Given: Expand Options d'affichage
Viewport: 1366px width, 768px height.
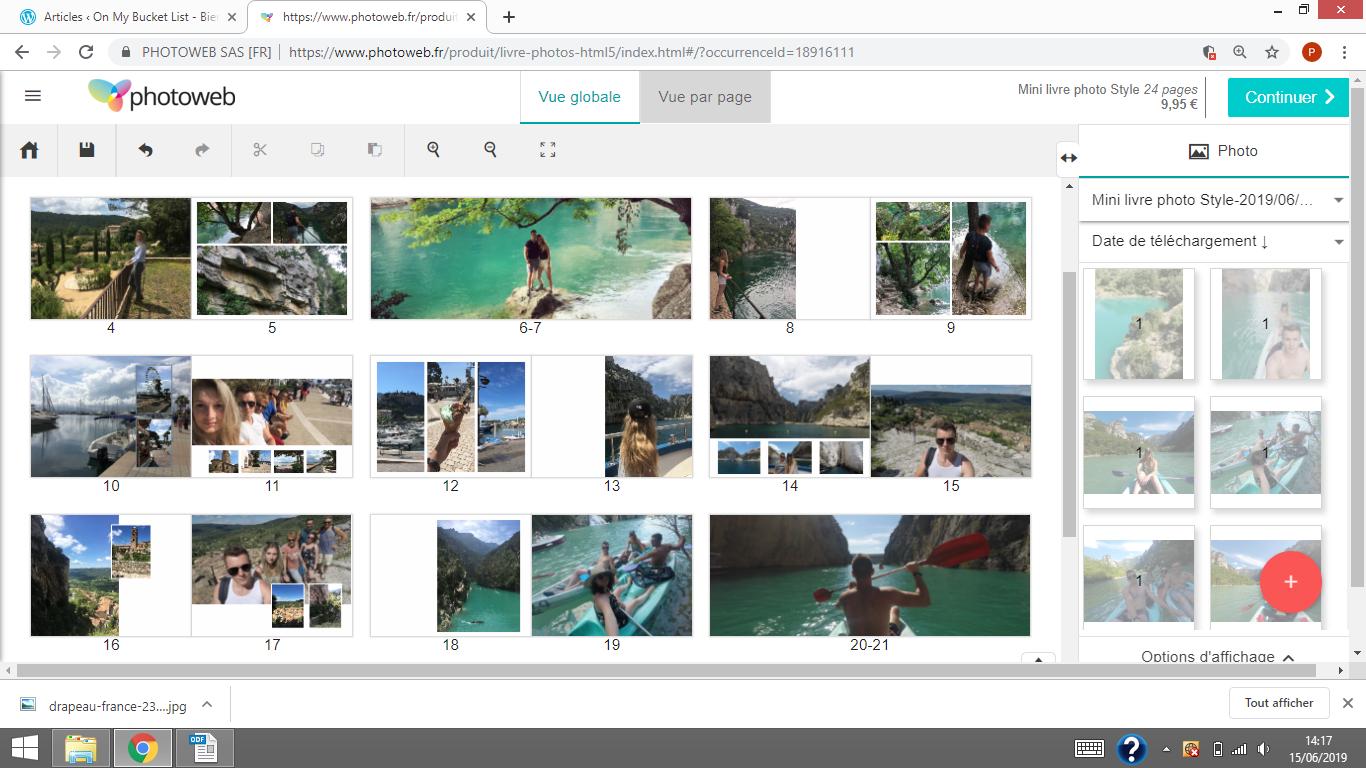Looking at the screenshot, I should 1217,657.
